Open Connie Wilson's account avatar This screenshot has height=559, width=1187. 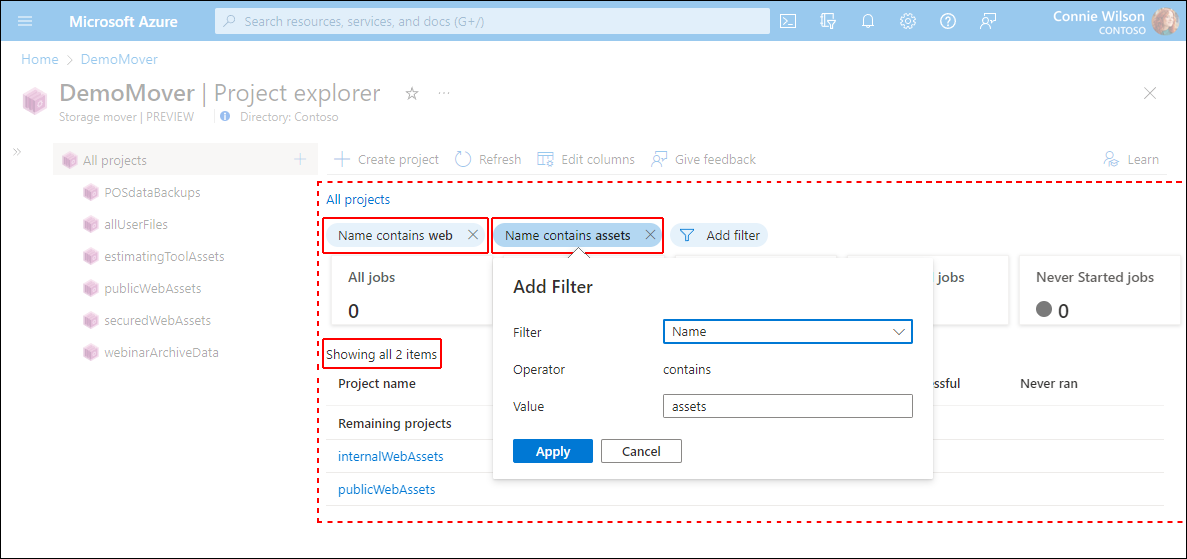coord(1165,21)
